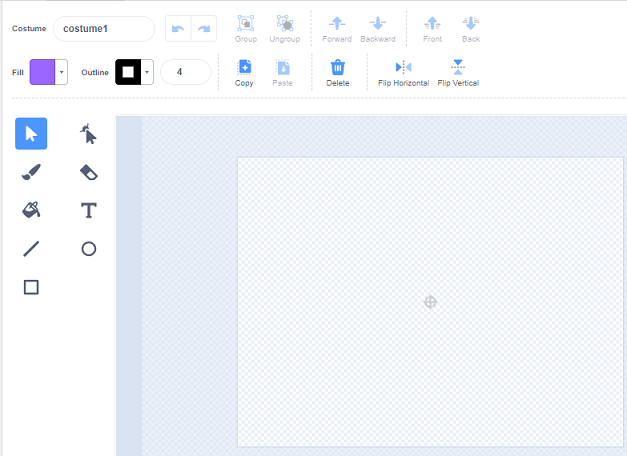Image resolution: width=627 pixels, height=456 pixels.
Task: Expand the Outline color dropdown arrow
Action: pos(147,72)
